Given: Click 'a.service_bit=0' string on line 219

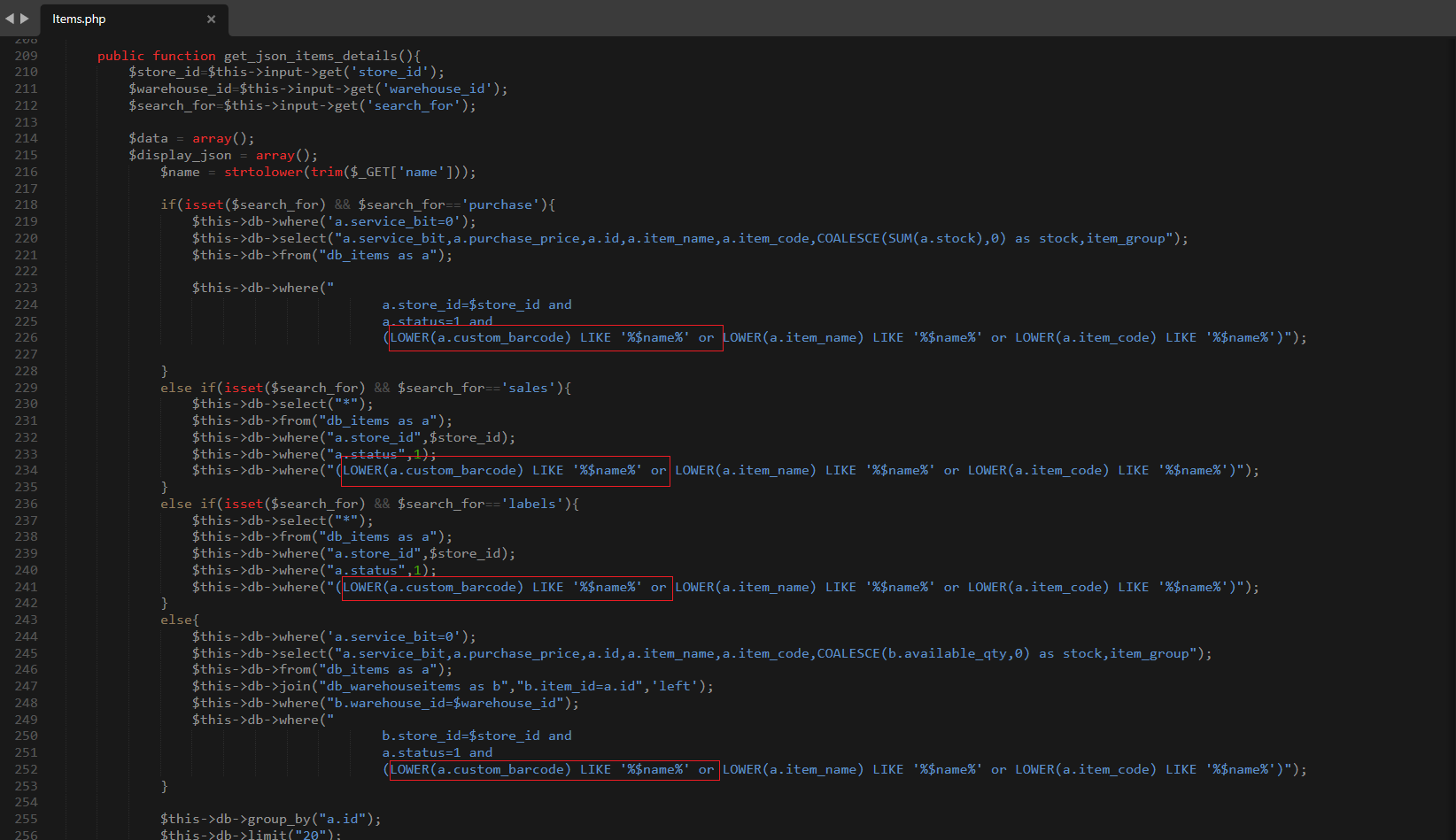Looking at the screenshot, I should [394, 221].
